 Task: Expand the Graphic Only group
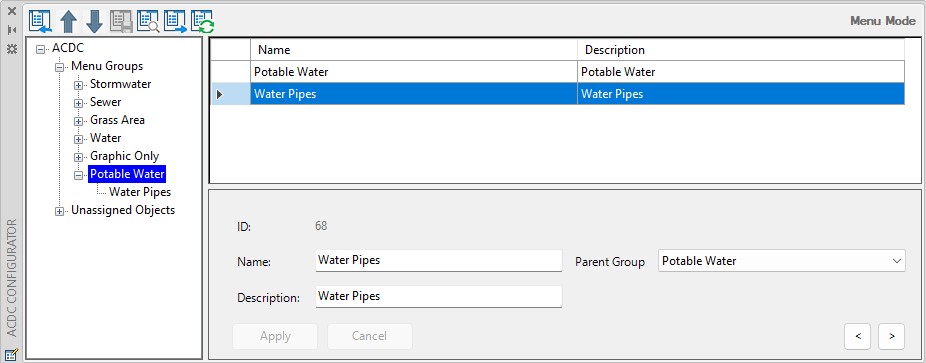[x=78, y=157]
